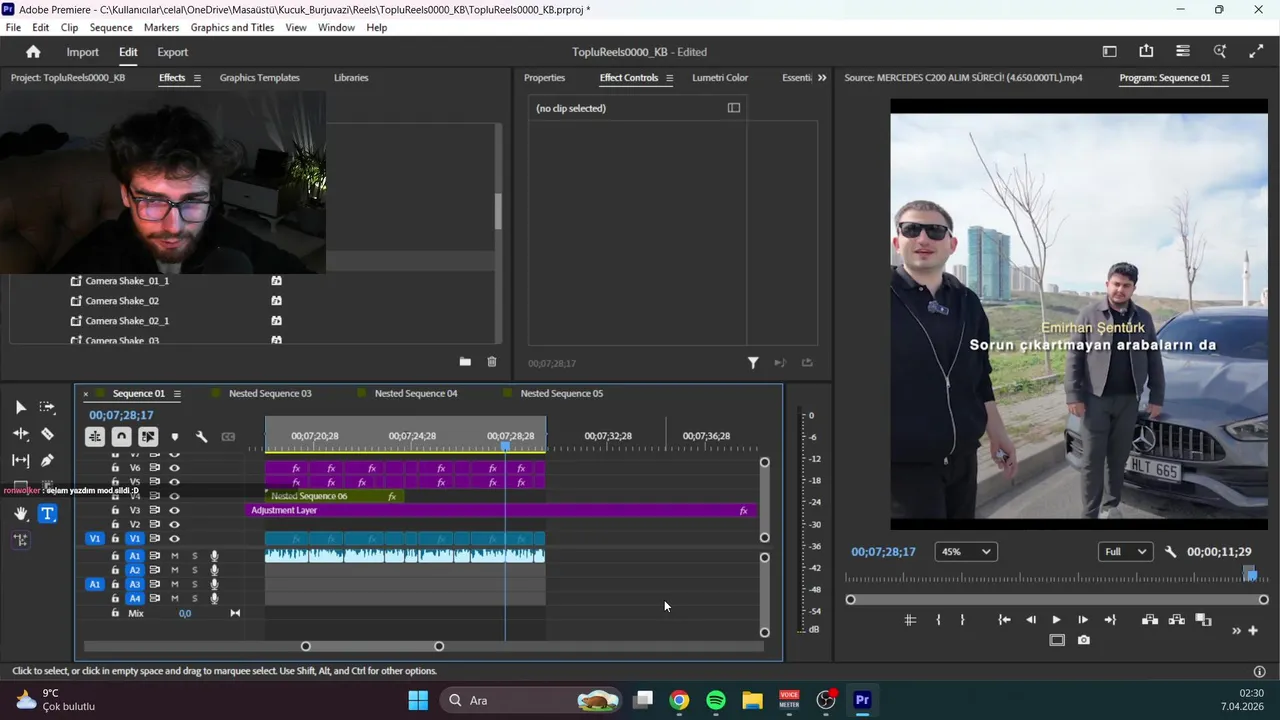Select the Track Select Forward tool
This screenshot has width=1280, height=720.
[x=47, y=407]
